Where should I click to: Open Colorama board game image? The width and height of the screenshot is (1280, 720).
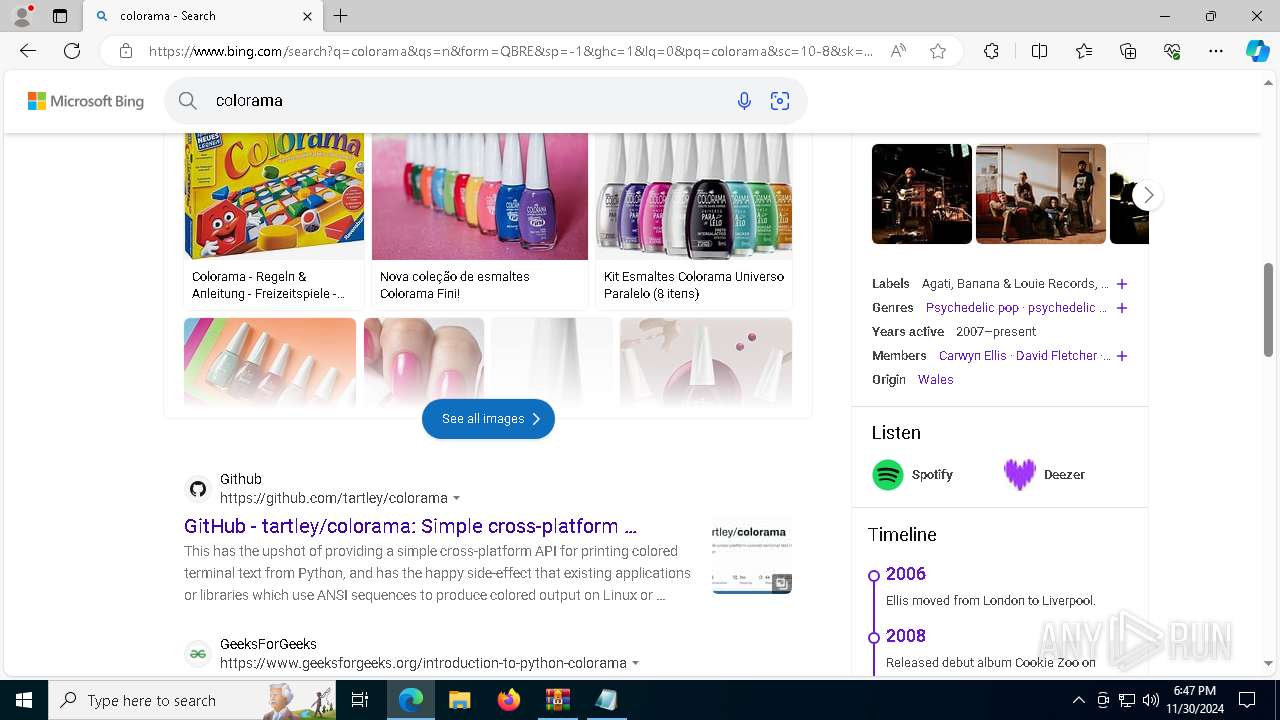tap(274, 196)
